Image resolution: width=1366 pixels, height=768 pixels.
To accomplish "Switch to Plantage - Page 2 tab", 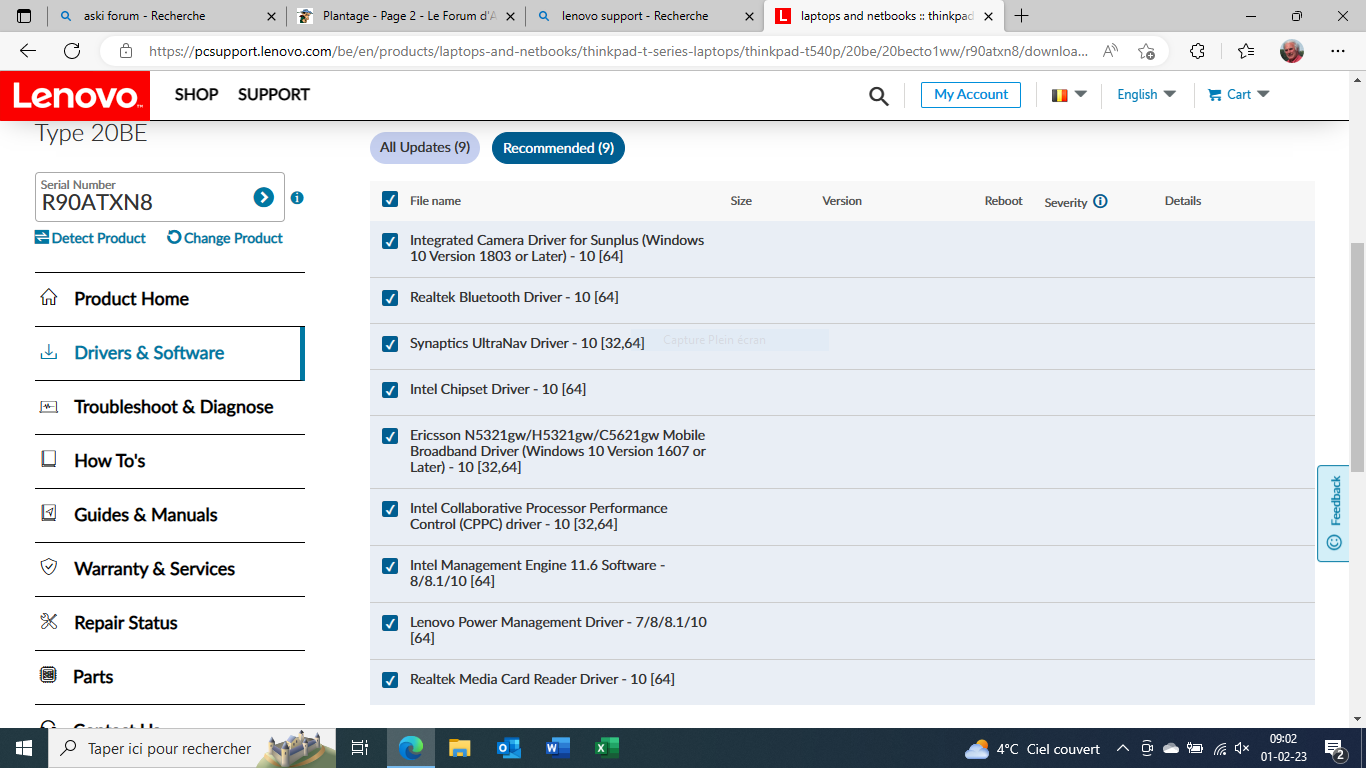I will [406, 16].
